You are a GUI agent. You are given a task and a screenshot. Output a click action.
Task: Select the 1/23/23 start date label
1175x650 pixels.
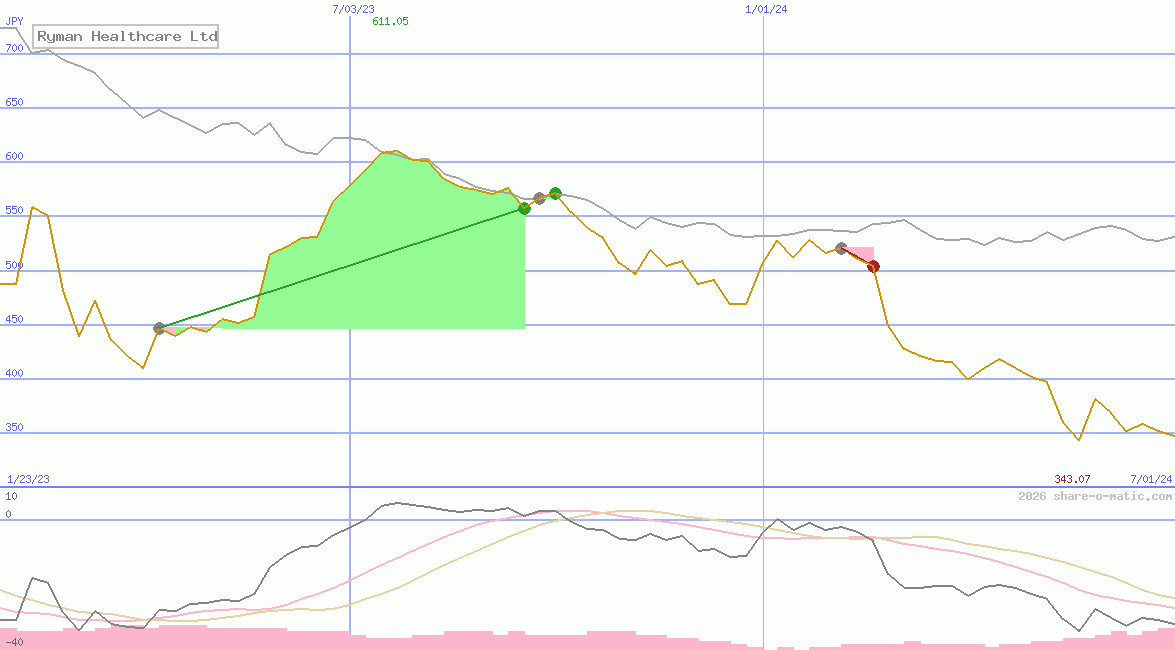click(28, 479)
